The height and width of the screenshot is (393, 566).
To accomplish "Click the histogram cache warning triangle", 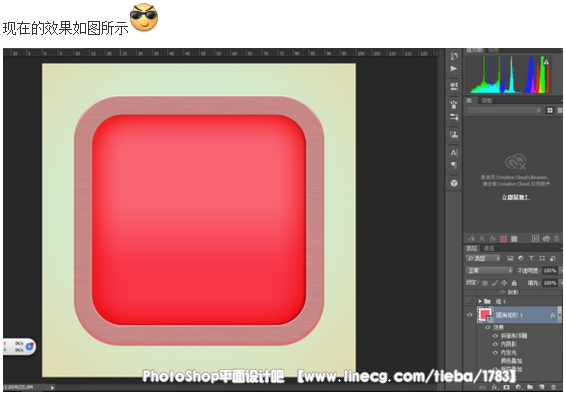I will coord(547,62).
